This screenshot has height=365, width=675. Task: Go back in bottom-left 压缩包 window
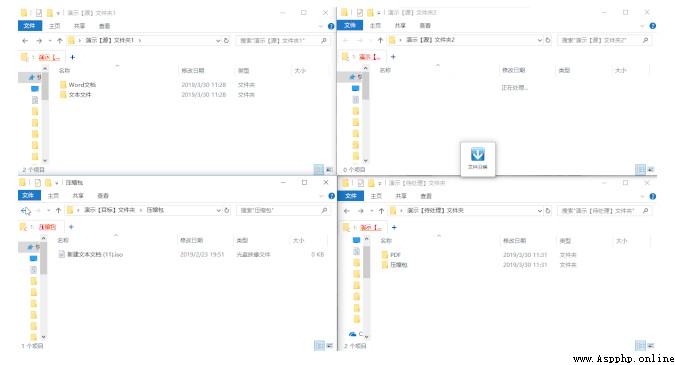click(x=24, y=210)
